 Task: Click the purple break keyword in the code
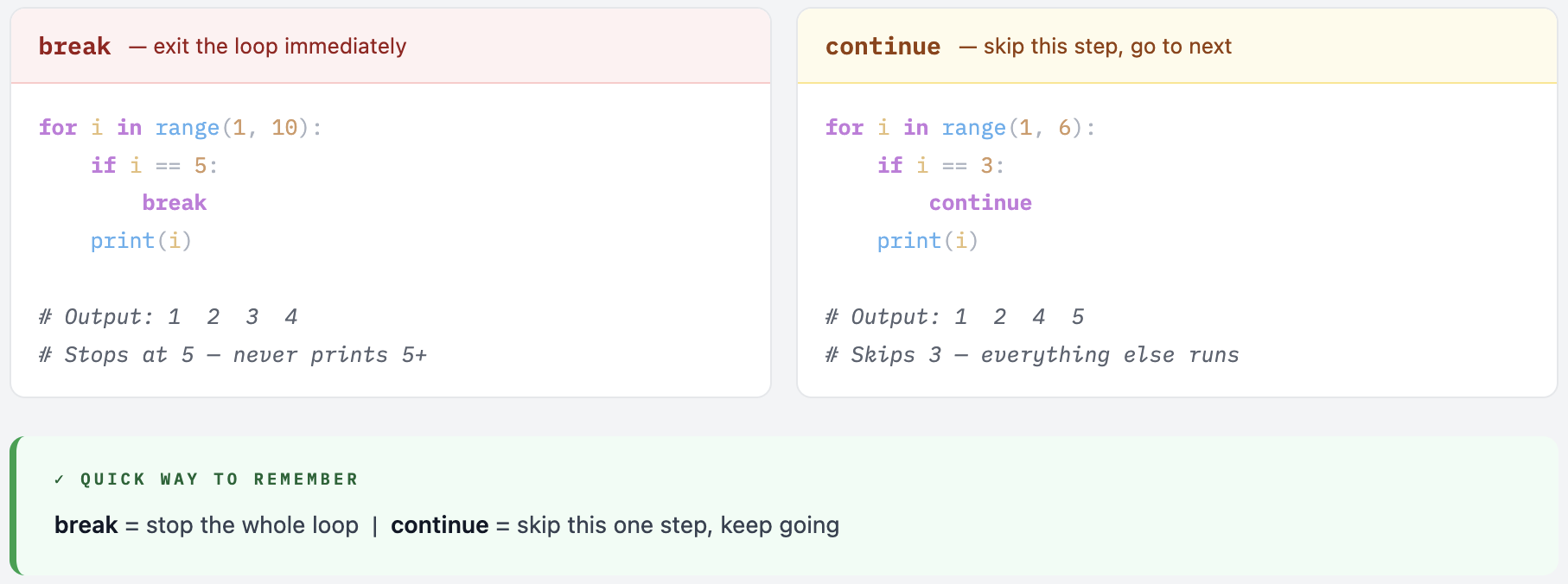coord(175,203)
